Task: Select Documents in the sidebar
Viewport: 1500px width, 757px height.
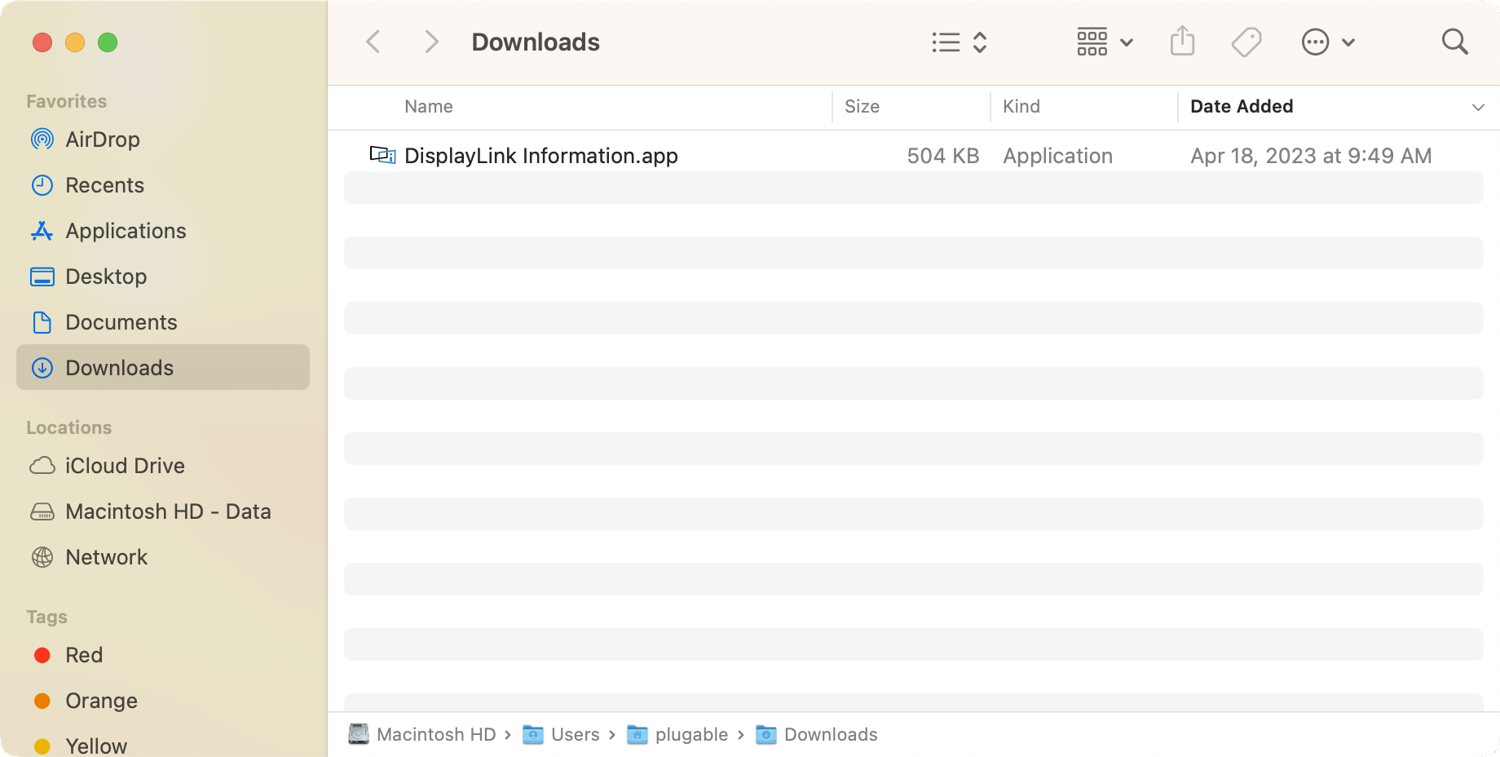Action: click(x=121, y=322)
